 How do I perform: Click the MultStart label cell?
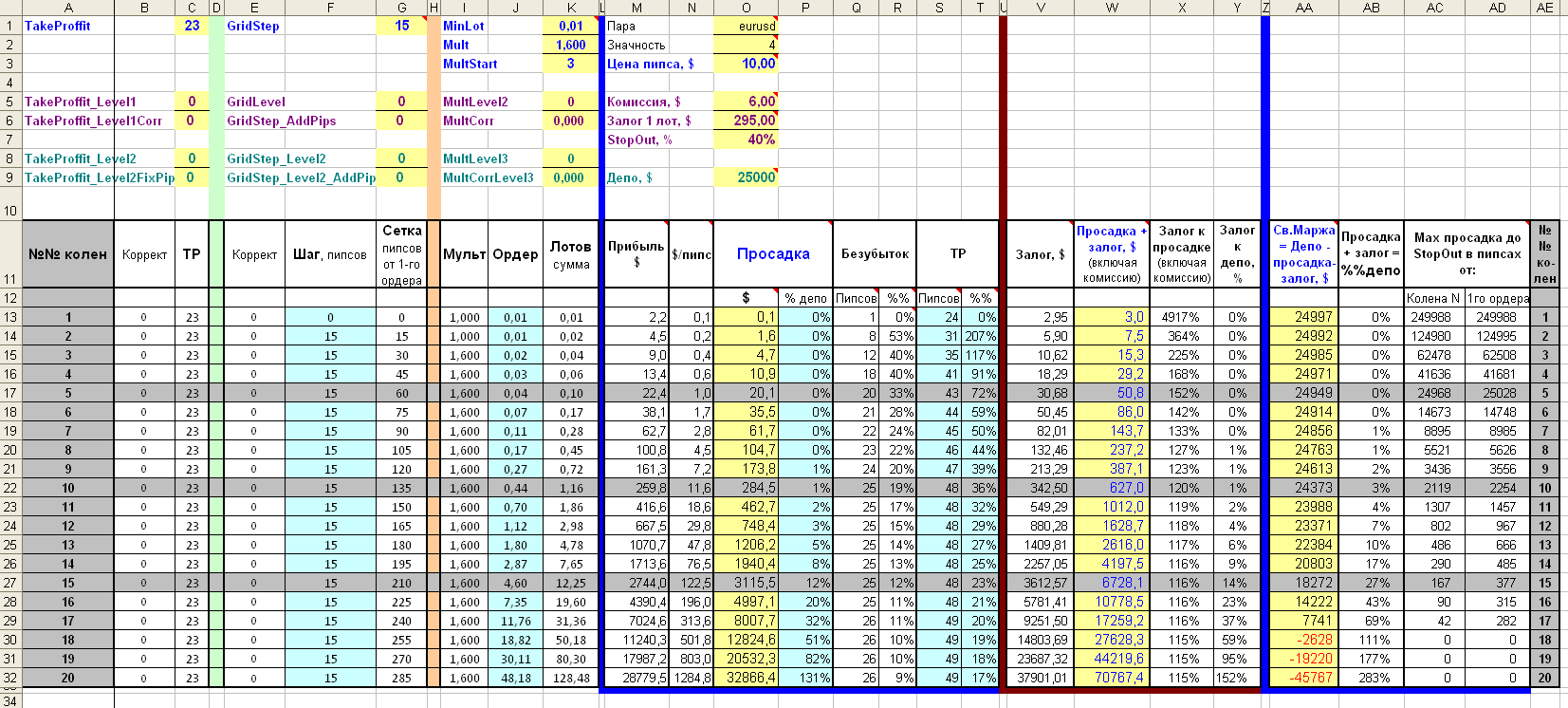click(470, 64)
